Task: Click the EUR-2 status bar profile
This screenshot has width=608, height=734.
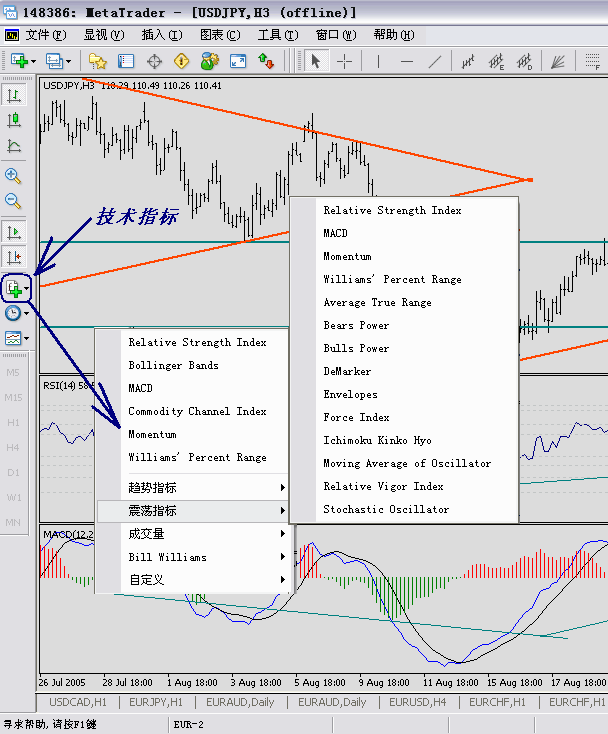Action: [188, 725]
